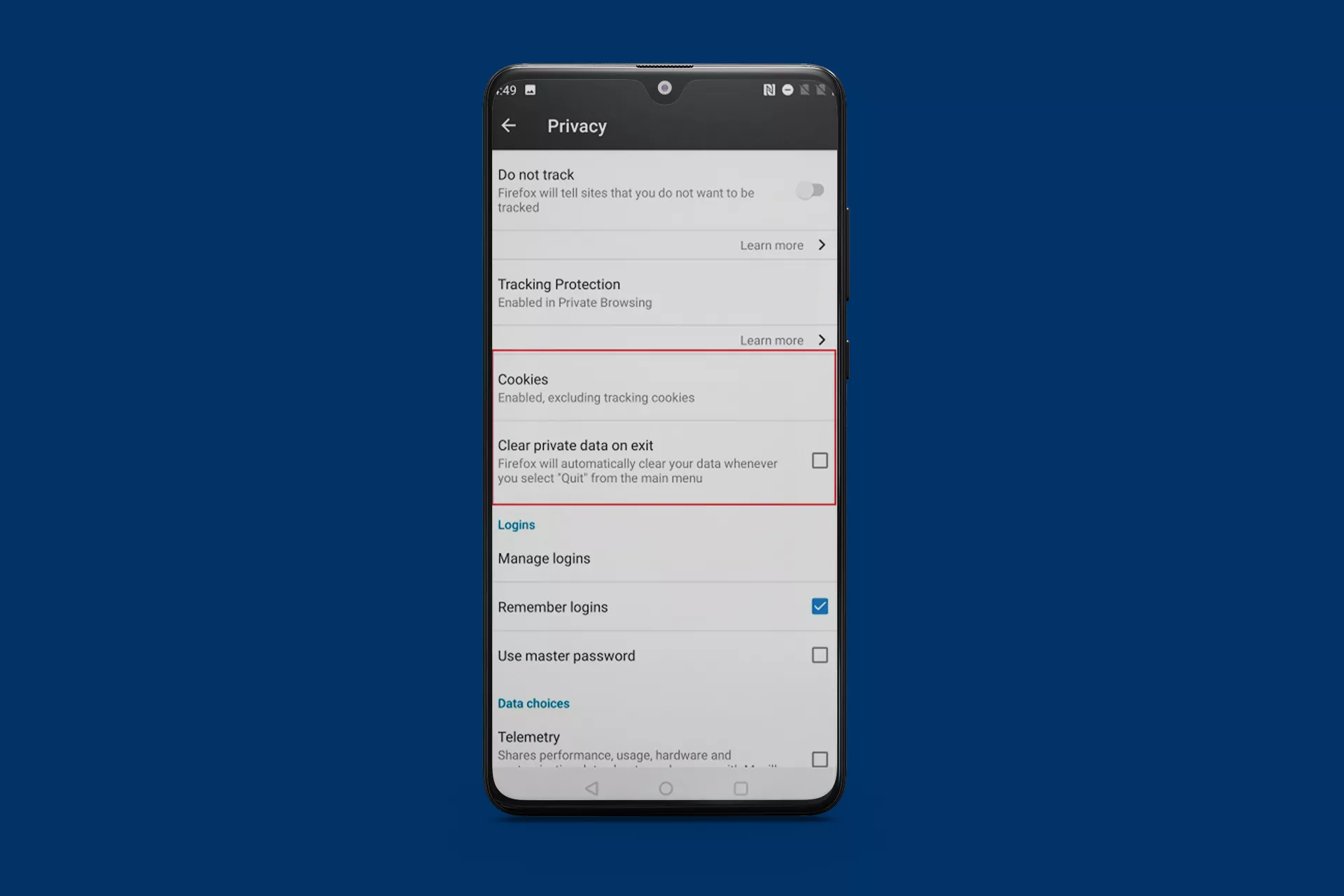The width and height of the screenshot is (1344, 896).
Task: Select the Logins section header
Action: pyautogui.click(x=515, y=524)
